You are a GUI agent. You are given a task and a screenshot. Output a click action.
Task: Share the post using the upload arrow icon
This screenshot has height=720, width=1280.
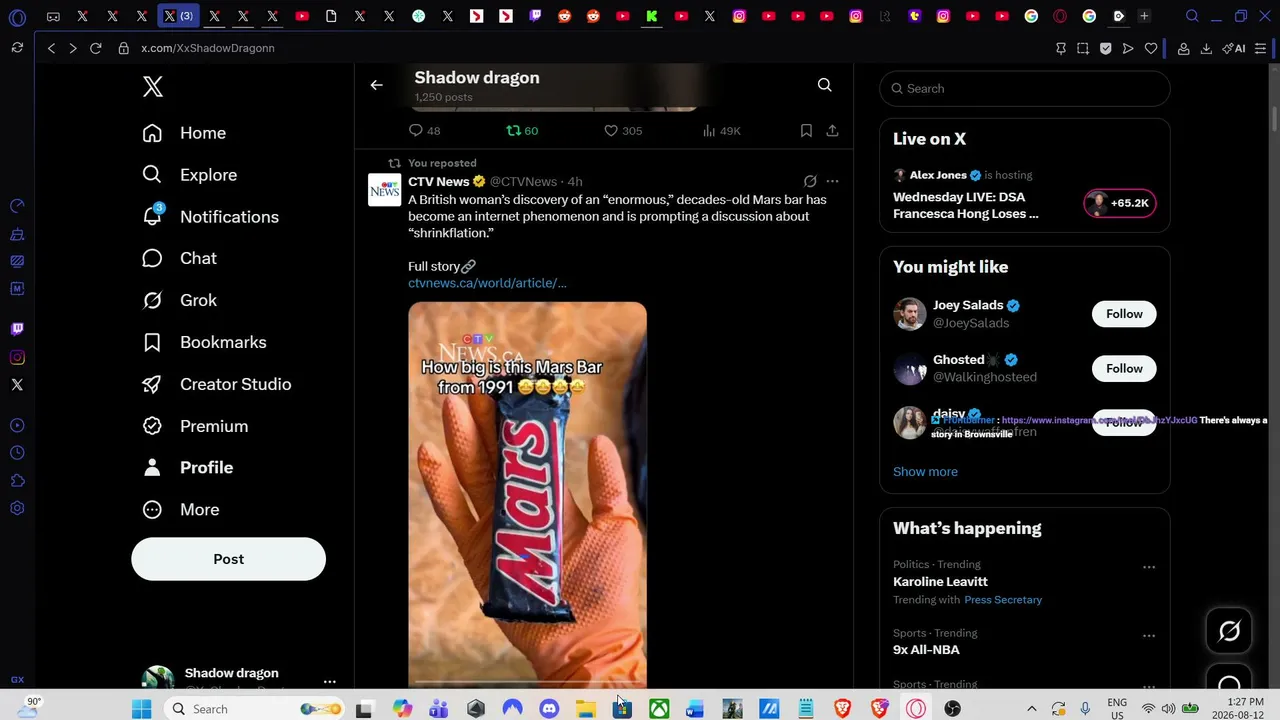pyautogui.click(x=832, y=131)
